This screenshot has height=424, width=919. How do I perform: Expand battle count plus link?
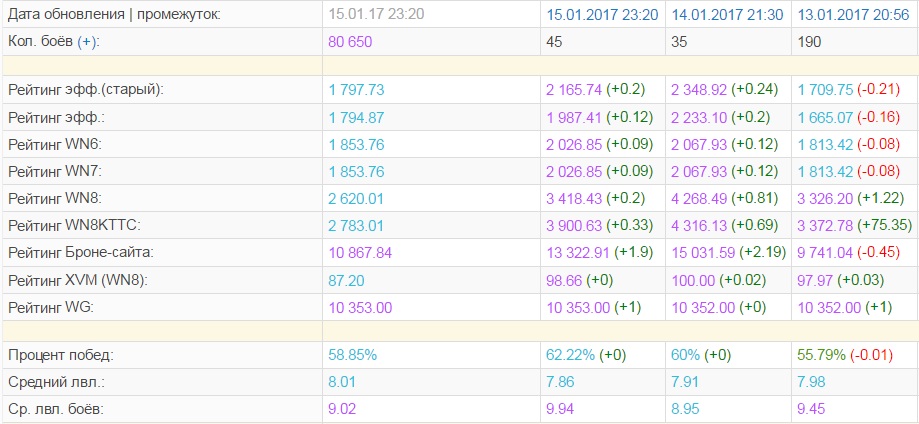coord(87,42)
